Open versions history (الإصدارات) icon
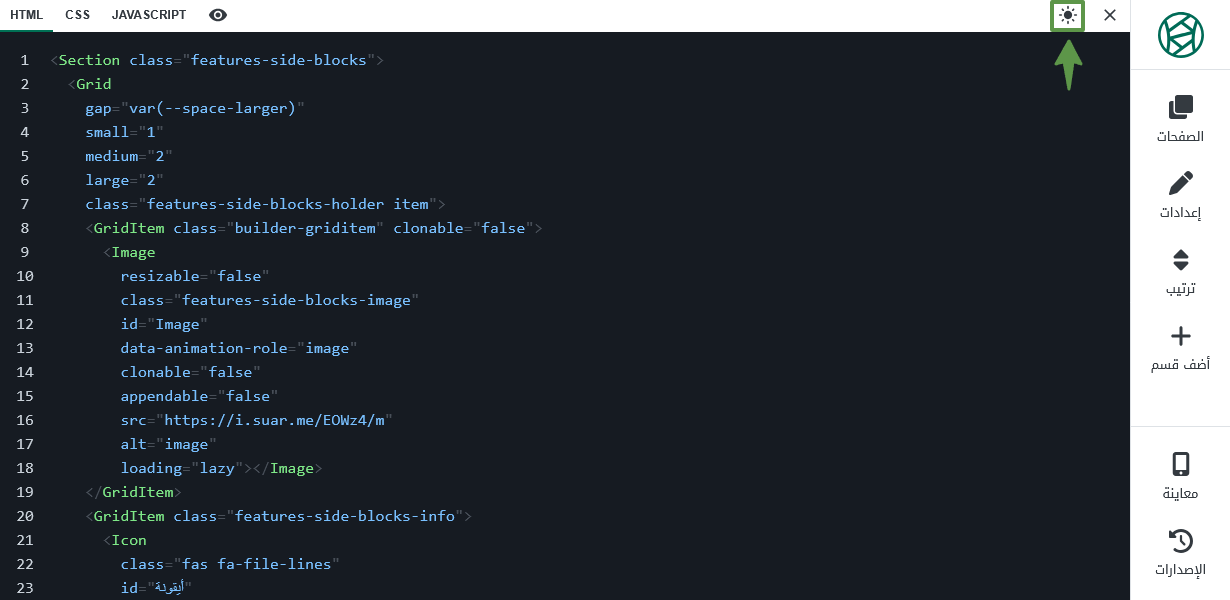This screenshot has height=600, width=1230. pos(1180,541)
